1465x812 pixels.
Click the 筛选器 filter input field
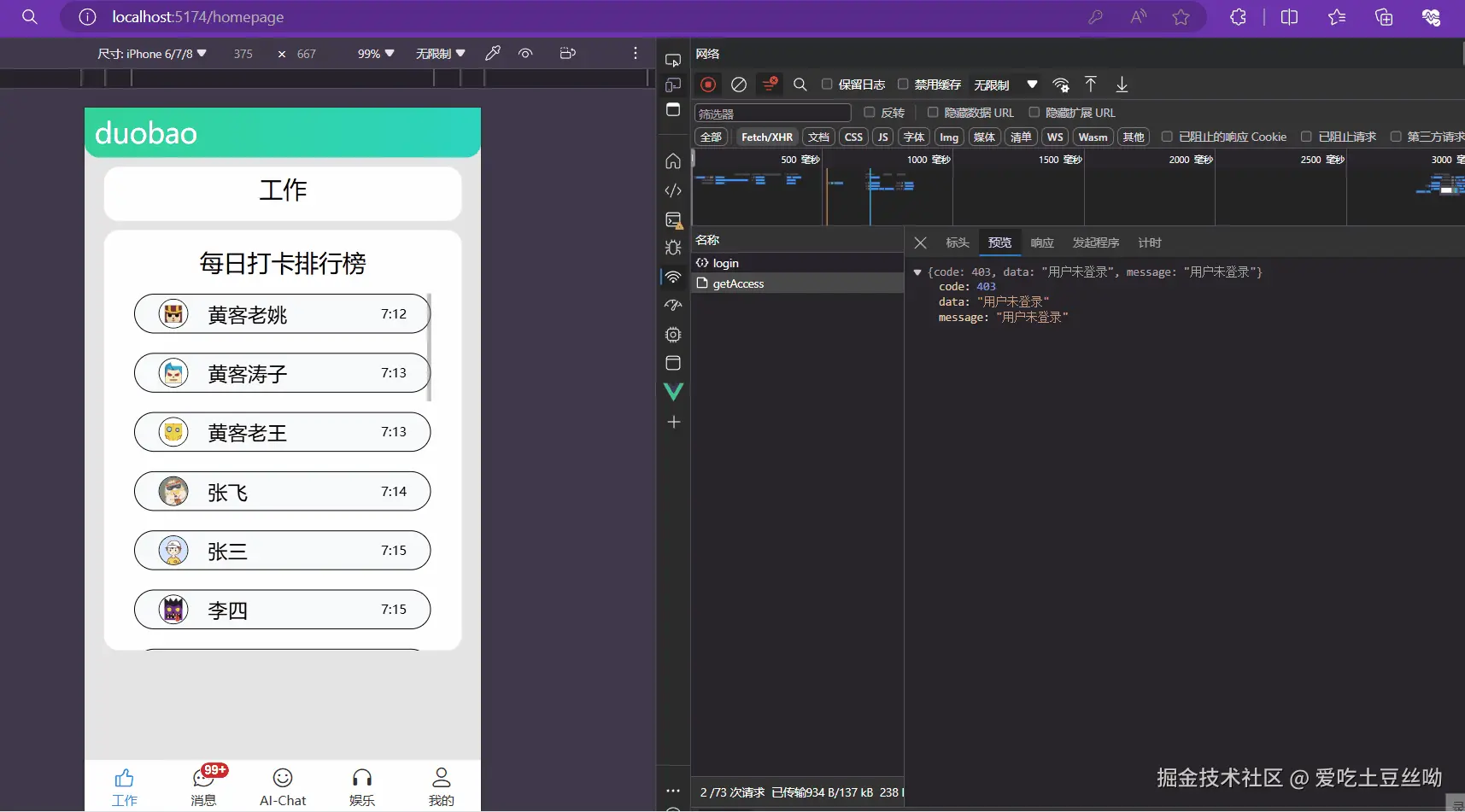click(x=772, y=113)
